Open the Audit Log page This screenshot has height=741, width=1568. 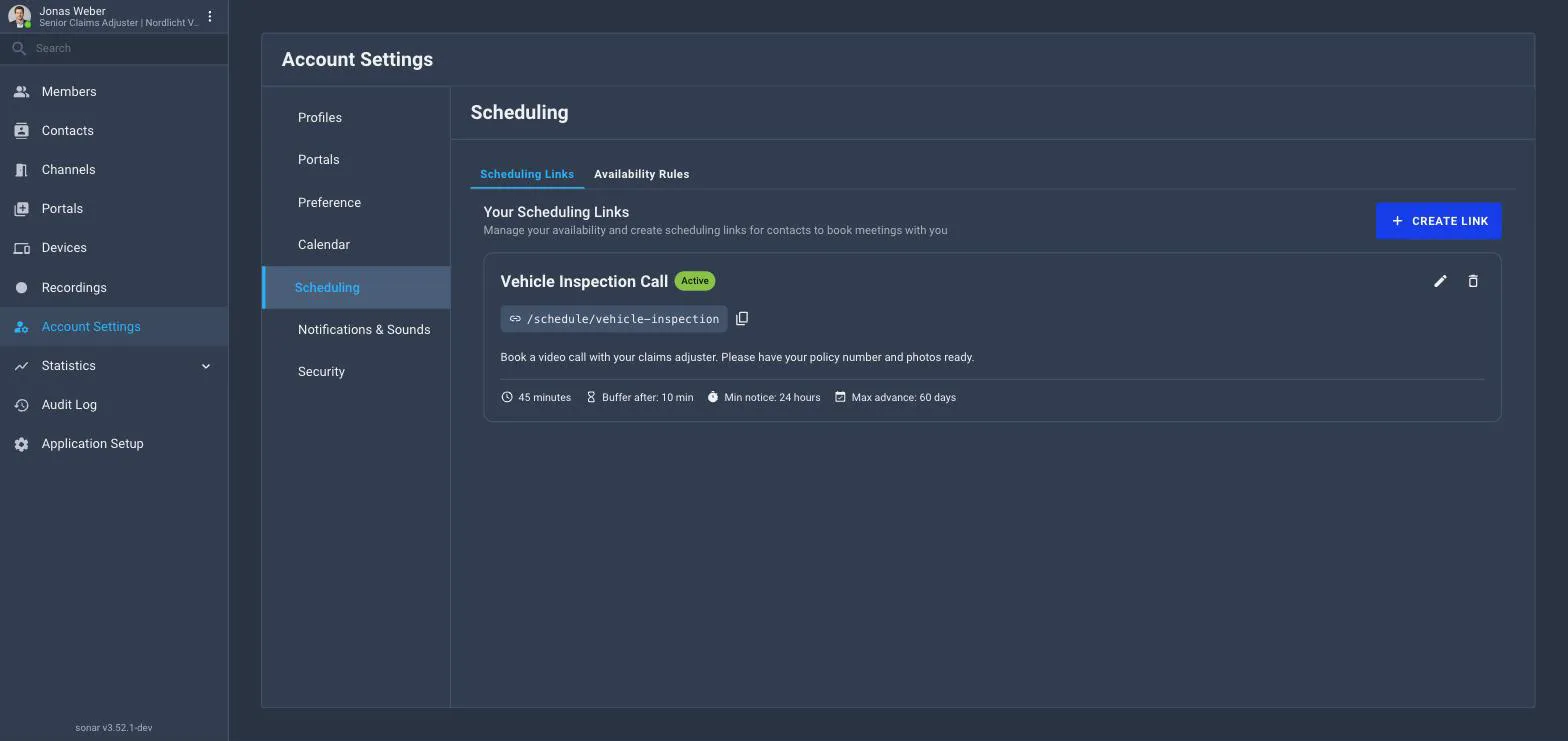click(114, 405)
